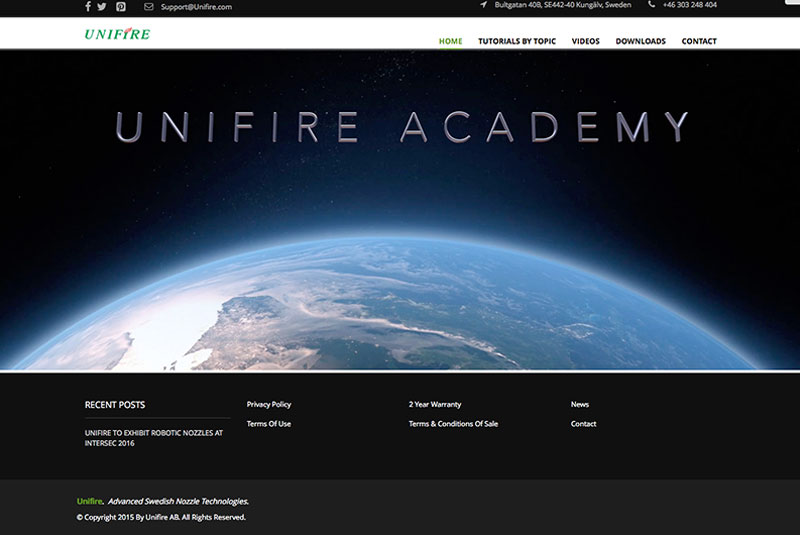Open the 2 Year Warranty link
Screen dimensions: 800x535
click(x=435, y=404)
